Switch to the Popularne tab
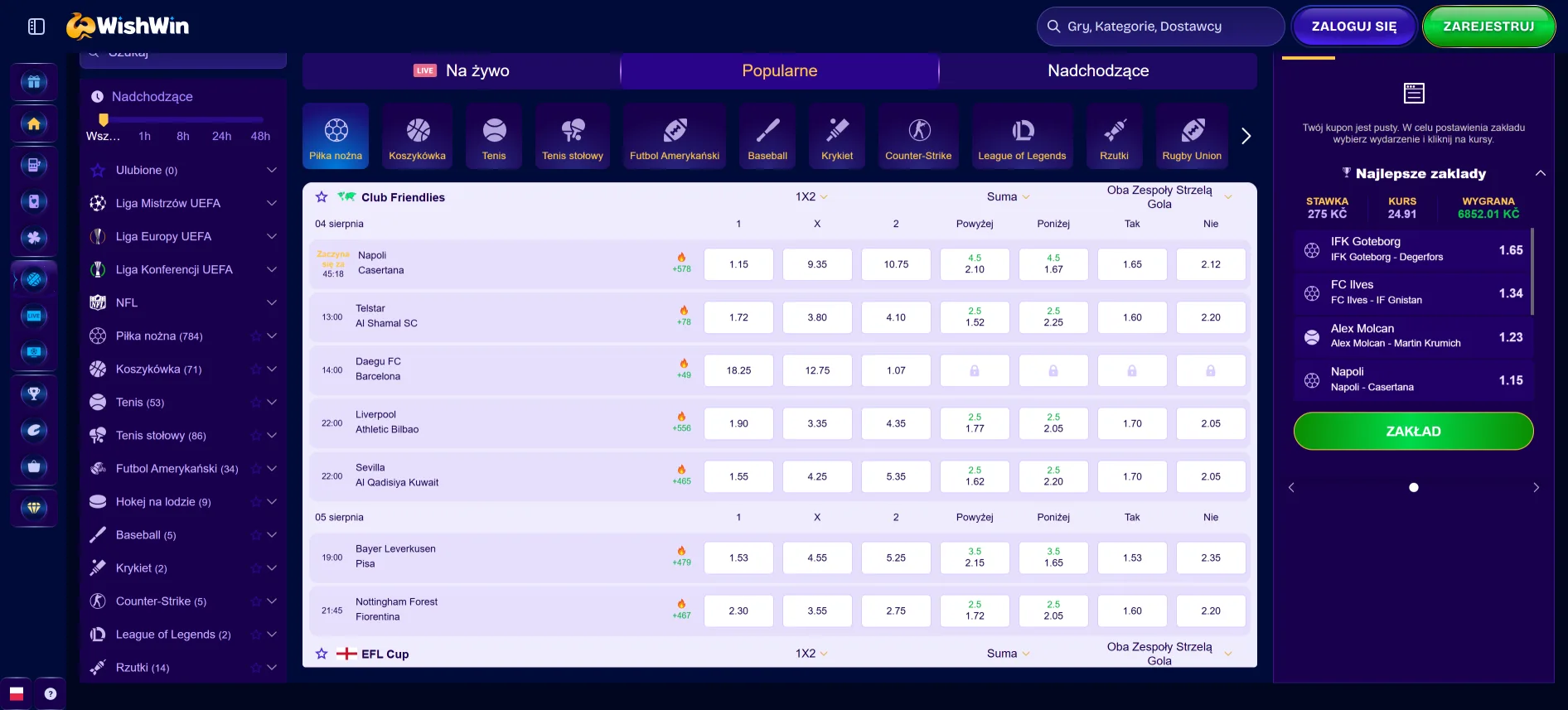Screen dimensions: 1568x710 pyautogui.click(x=780, y=70)
